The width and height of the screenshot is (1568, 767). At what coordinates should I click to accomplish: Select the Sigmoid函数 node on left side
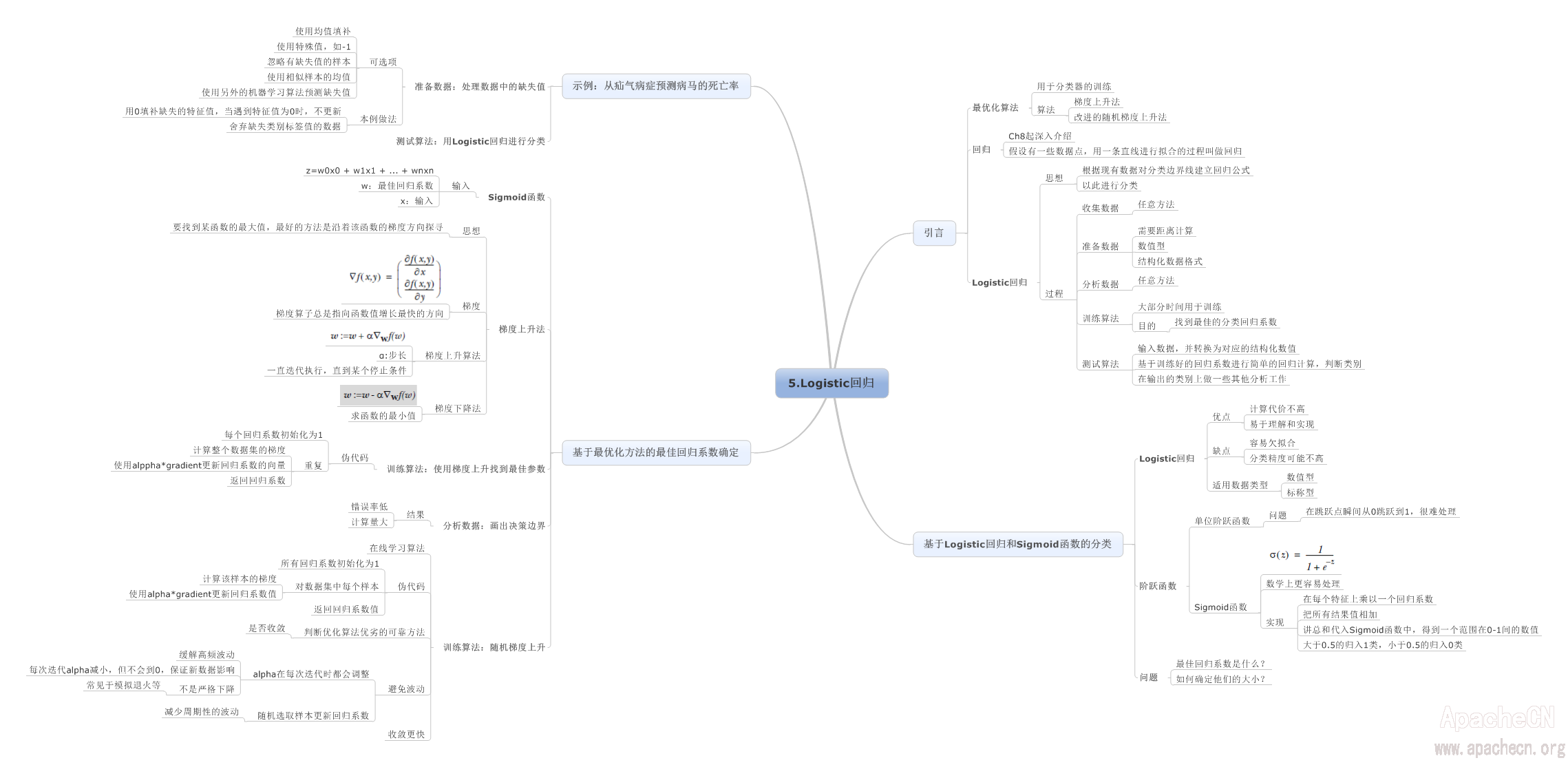tap(516, 198)
